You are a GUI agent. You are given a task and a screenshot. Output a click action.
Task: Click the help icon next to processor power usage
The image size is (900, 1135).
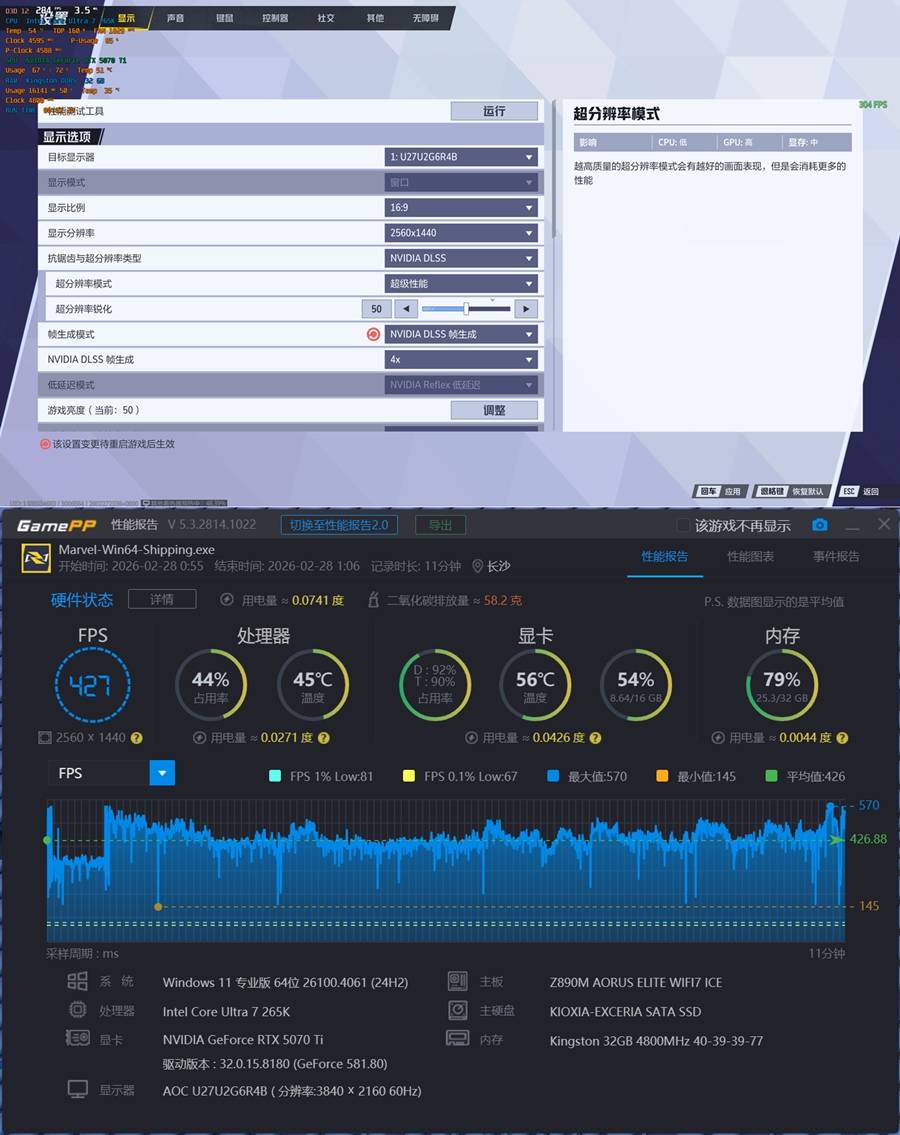[323, 738]
